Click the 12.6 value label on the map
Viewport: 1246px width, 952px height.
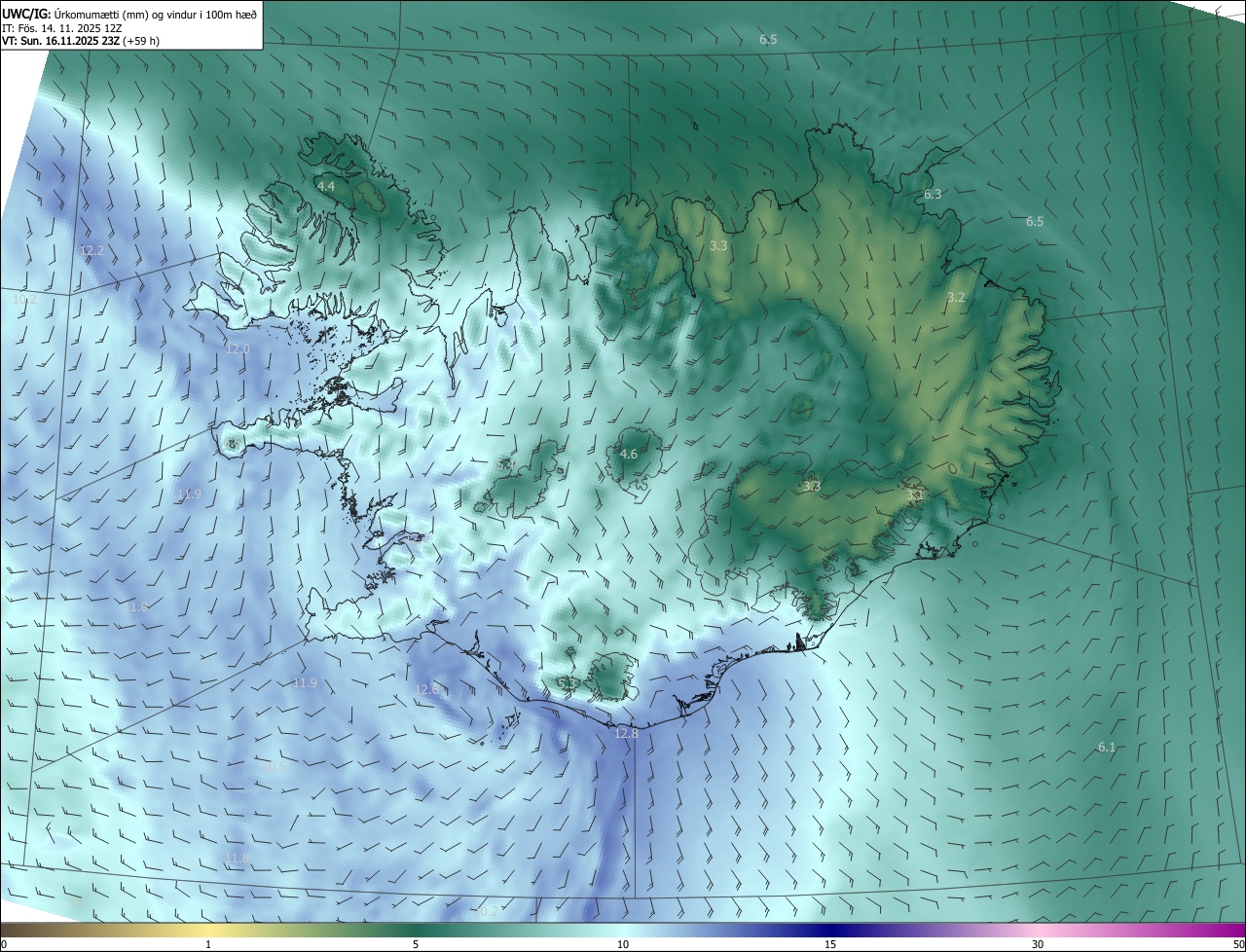click(x=427, y=689)
